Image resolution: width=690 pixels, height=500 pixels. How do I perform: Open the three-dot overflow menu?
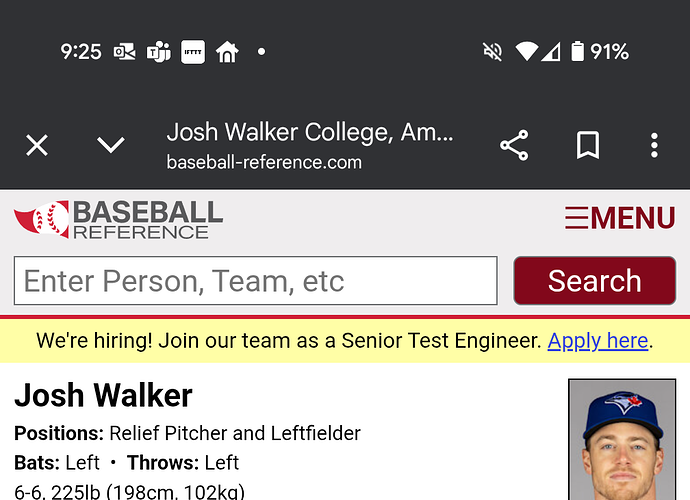click(x=654, y=145)
